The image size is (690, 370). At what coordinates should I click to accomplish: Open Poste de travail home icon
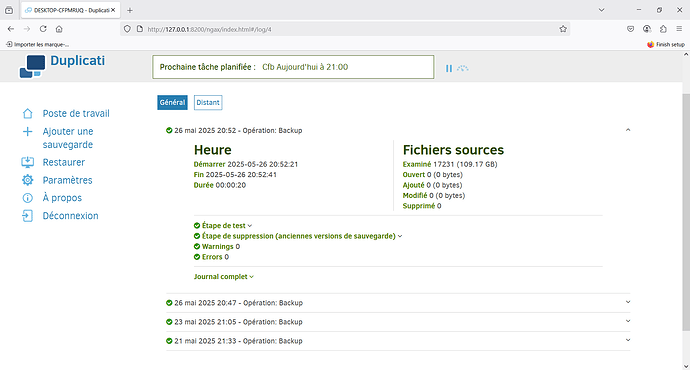pyautogui.click(x=27, y=114)
